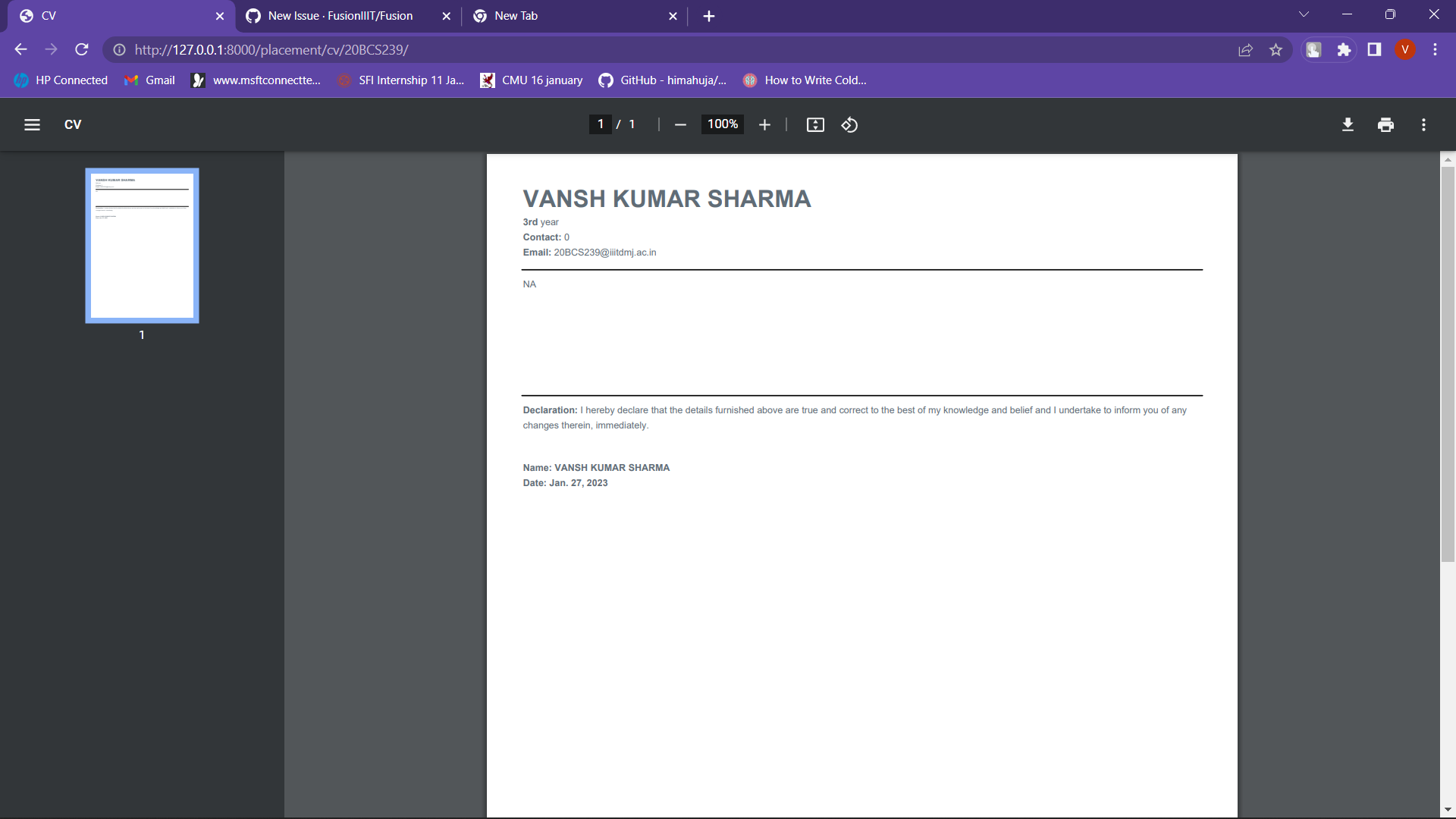1456x819 pixels.
Task: Switch to New Issue FusionIIIT tab
Action: [x=340, y=16]
